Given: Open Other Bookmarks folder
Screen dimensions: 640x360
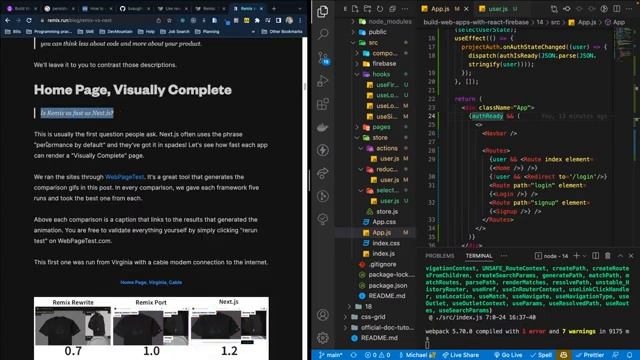Looking at the screenshot, I should [x=282, y=31].
